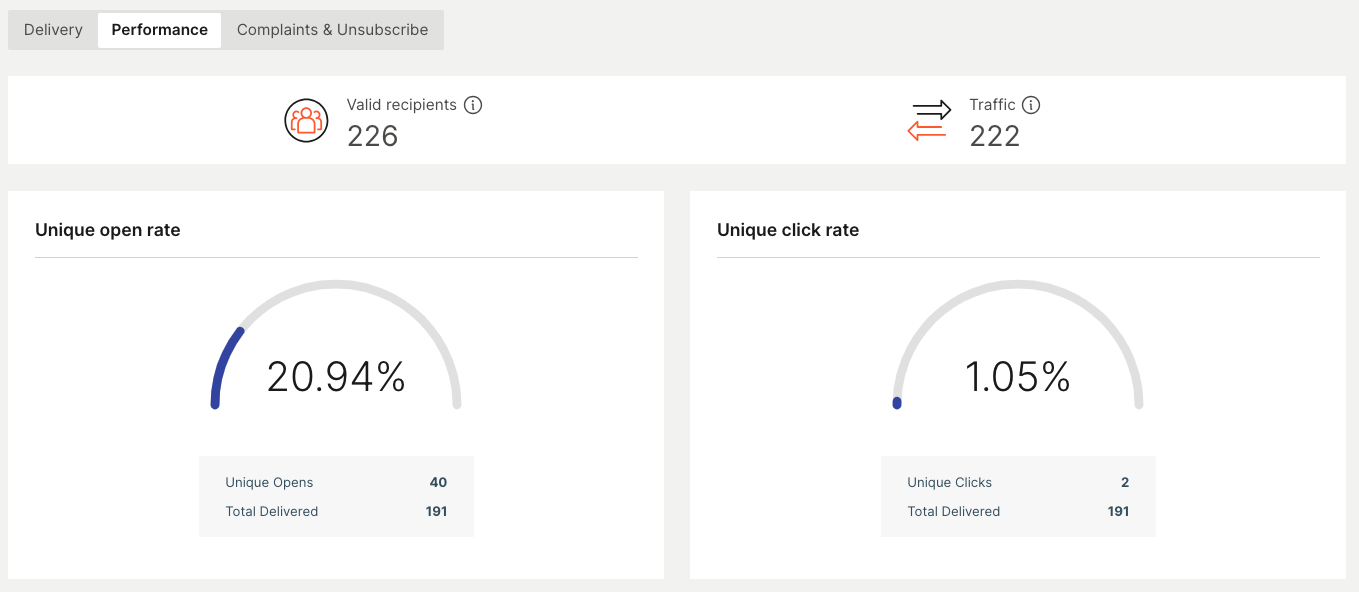Viewport: 1359px width, 592px height.
Task: Switch to Complaints & Unsubscribe tab
Action: [332, 30]
